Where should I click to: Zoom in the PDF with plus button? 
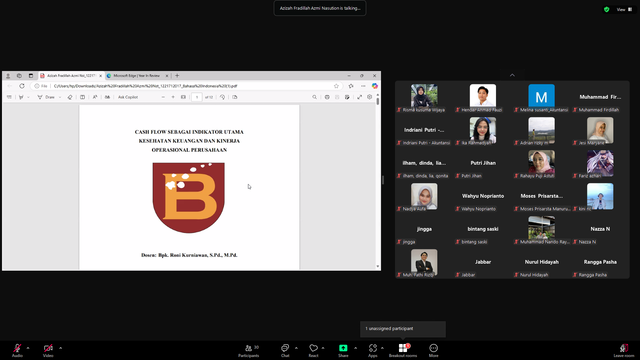pyautogui.click(x=173, y=97)
